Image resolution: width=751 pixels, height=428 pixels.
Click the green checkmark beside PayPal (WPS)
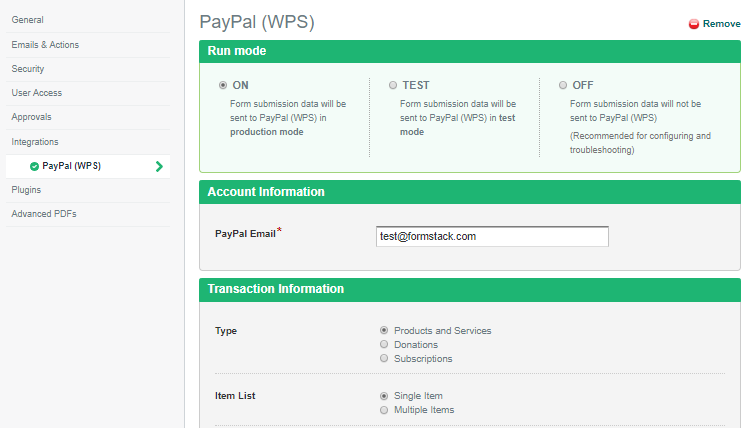35,166
